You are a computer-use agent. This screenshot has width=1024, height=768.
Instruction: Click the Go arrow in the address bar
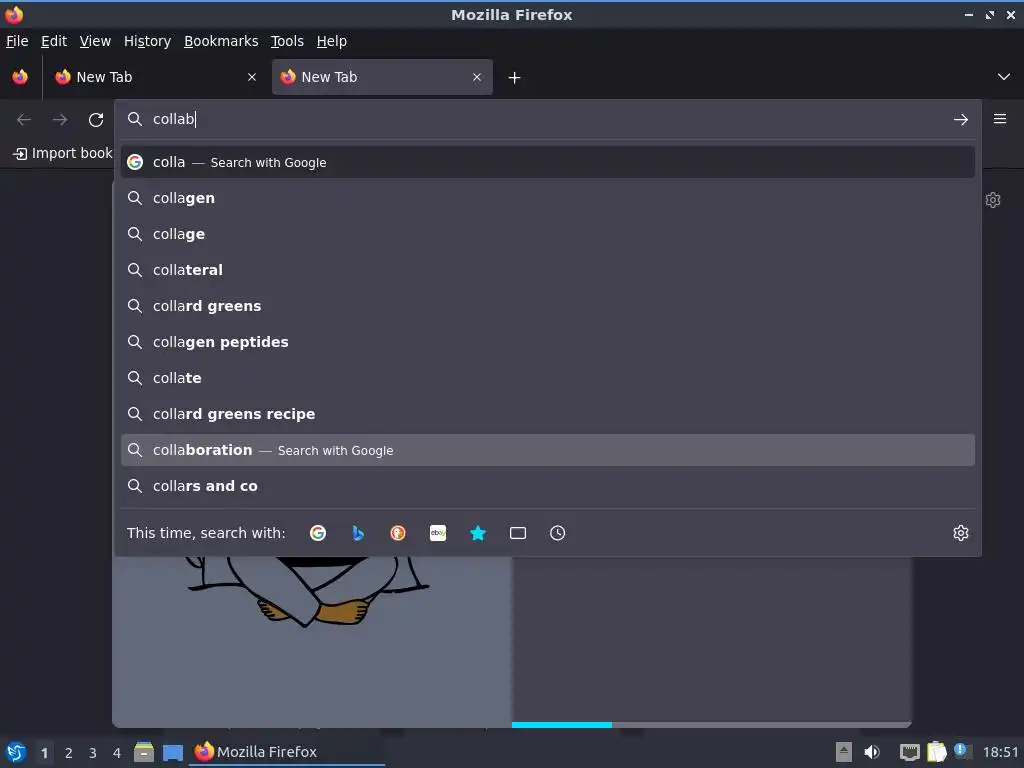961,120
